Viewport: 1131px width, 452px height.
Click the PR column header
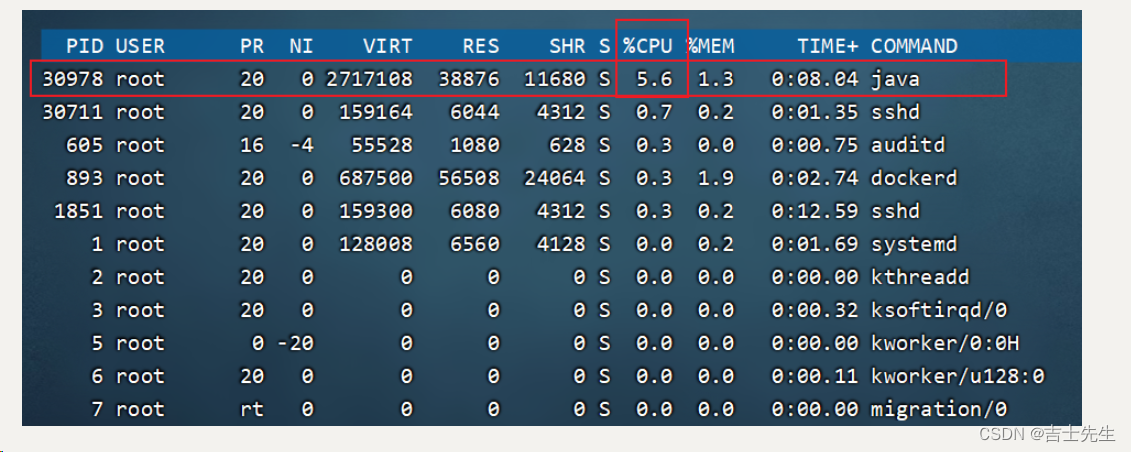tap(252, 47)
